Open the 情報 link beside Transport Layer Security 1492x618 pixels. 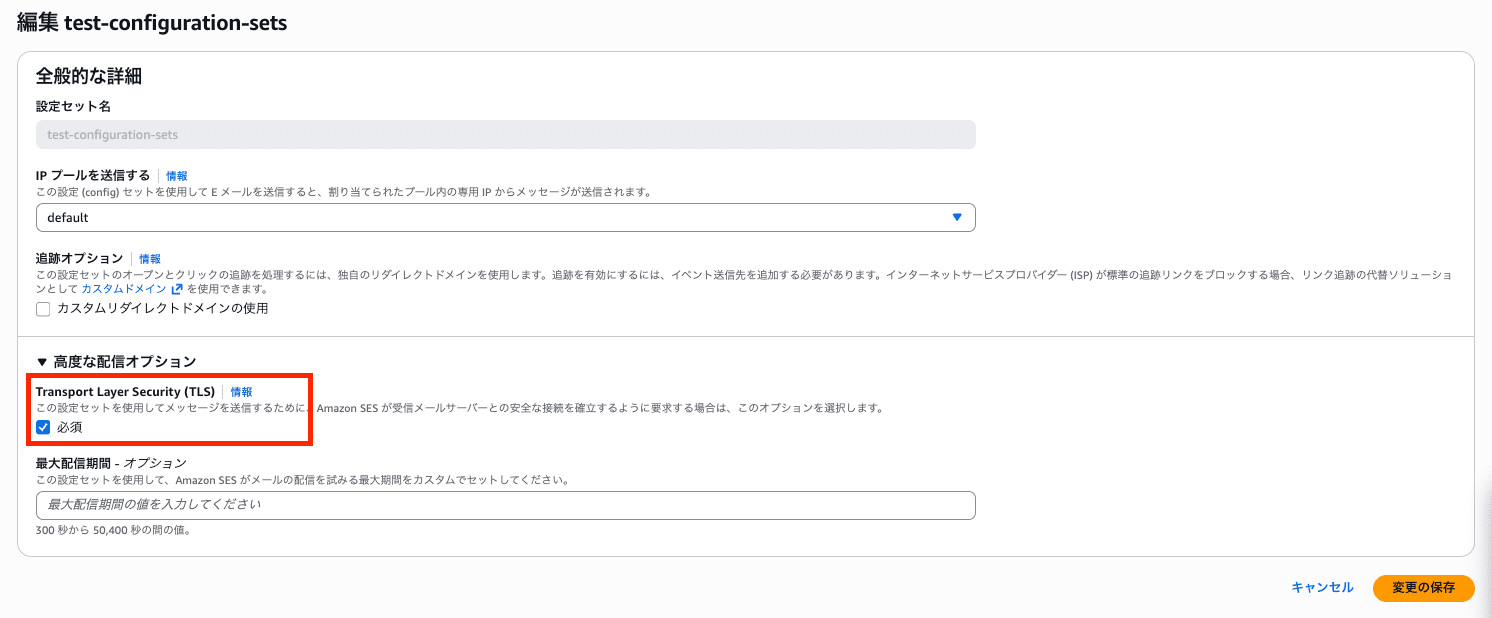pyautogui.click(x=241, y=392)
